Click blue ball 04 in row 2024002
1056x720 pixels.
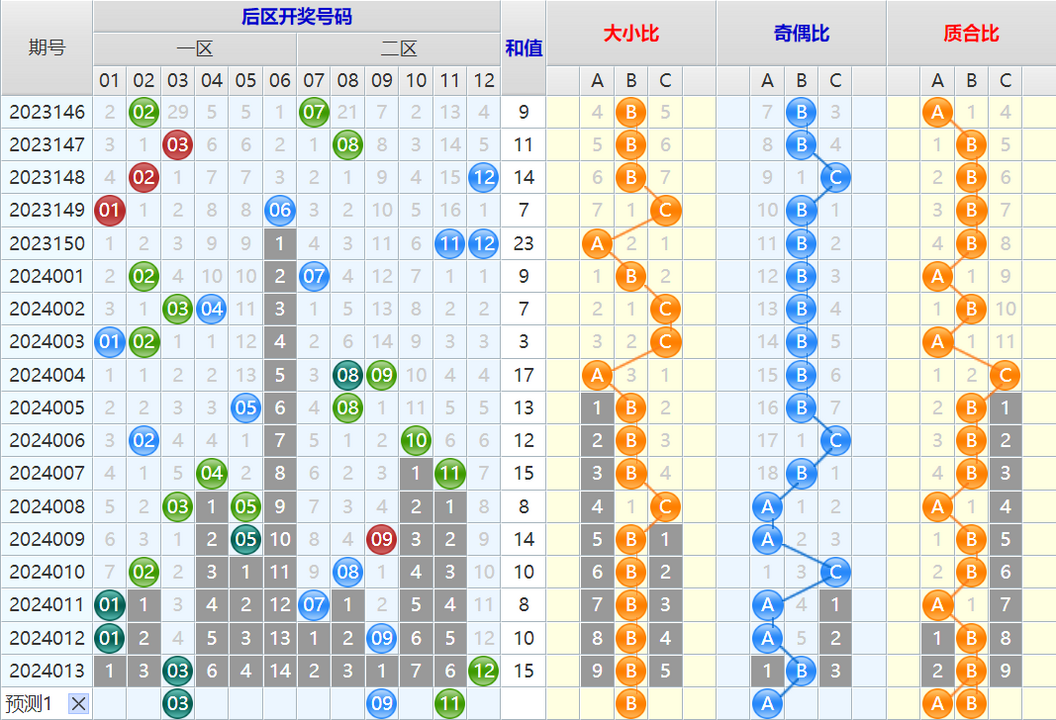pos(211,309)
